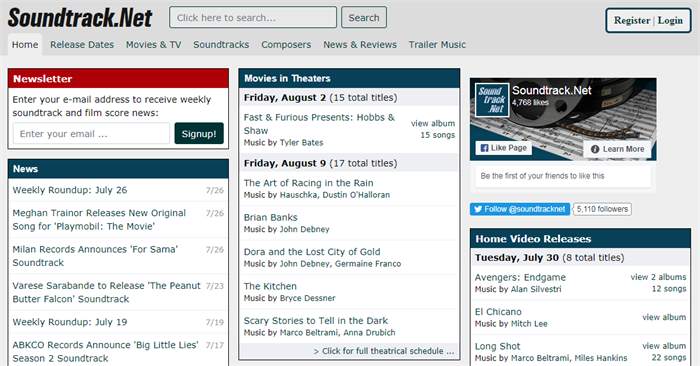This screenshot has width=700, height=366.
Task: Open the Register link
Action: tap(632, 21)
